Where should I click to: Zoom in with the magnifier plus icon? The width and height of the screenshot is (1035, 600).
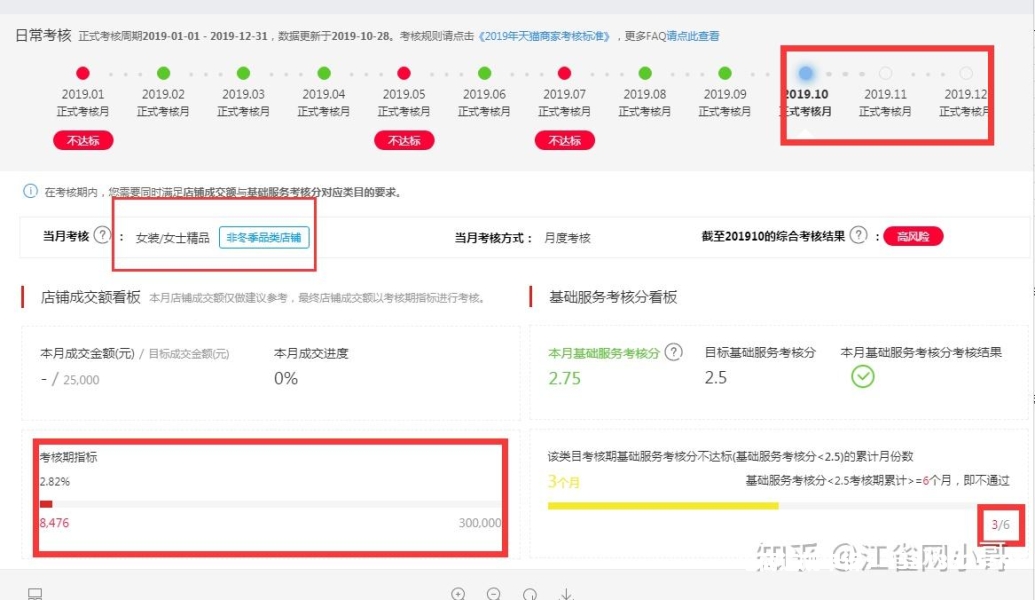[x=458, y=594]
